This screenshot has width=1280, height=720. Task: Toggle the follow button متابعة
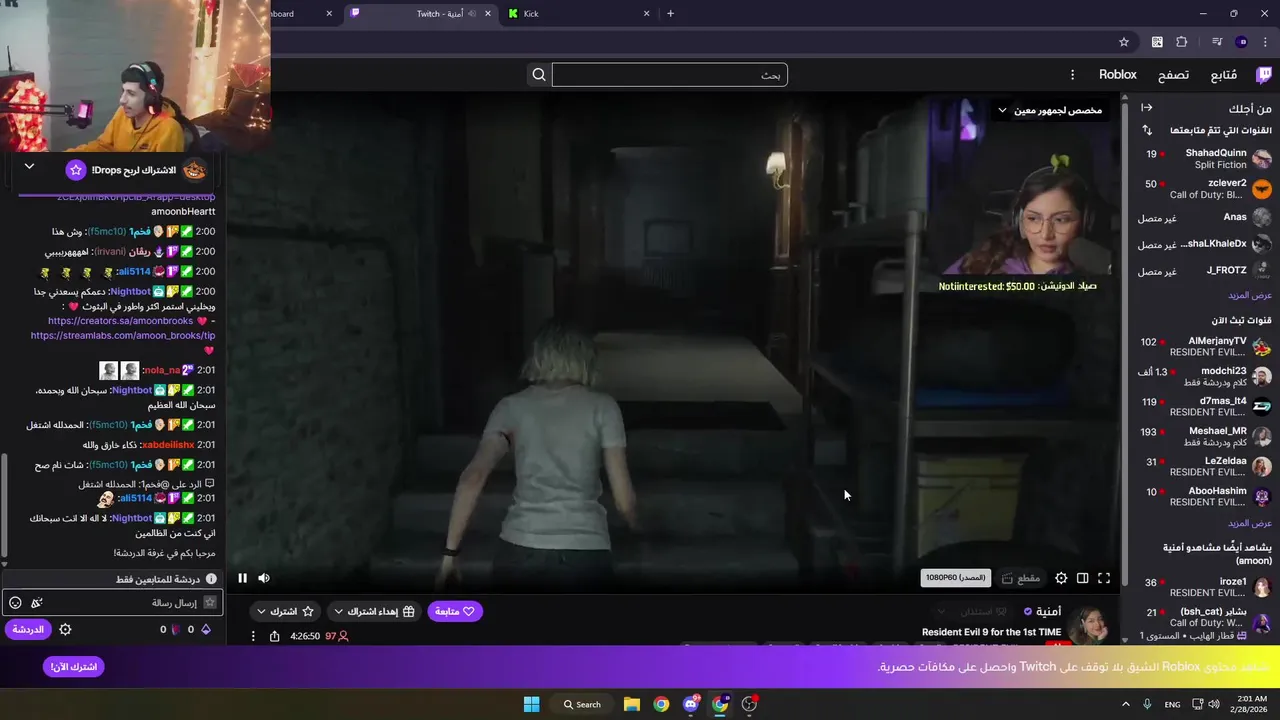tap(455, 611)
